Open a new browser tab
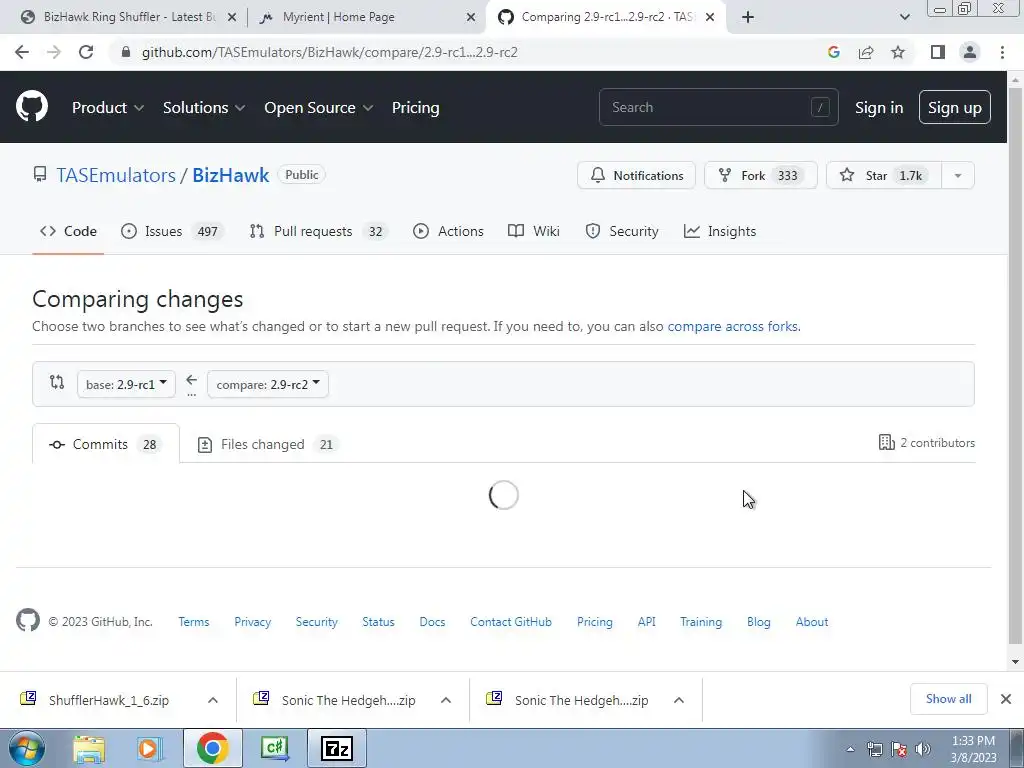 coord(748,17)
